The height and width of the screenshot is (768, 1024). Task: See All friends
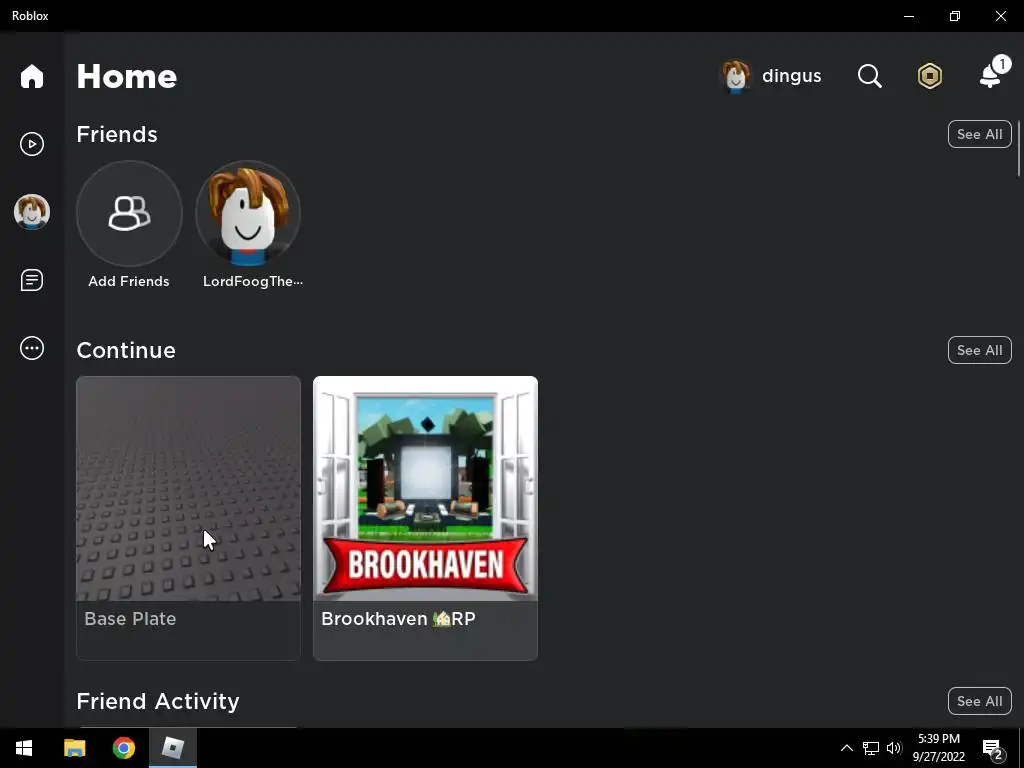pos(980,134)
